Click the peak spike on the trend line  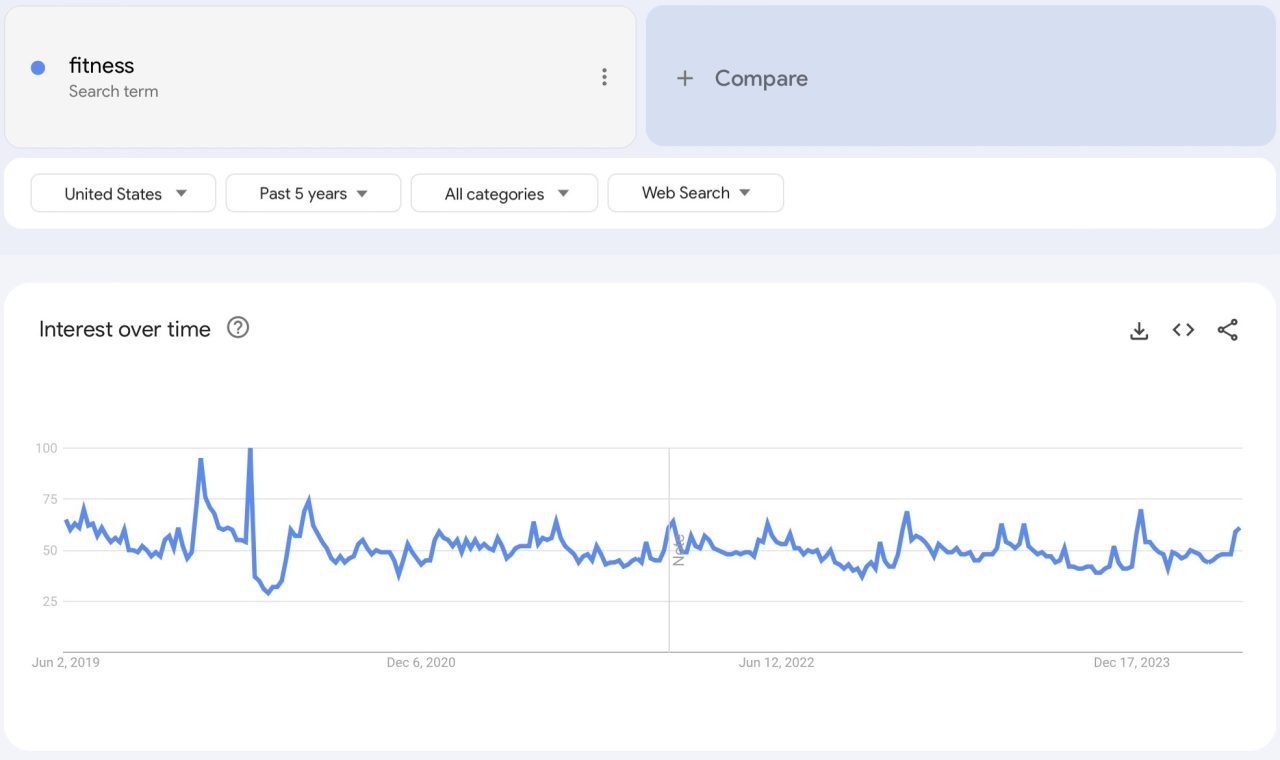tap(250, 450)
